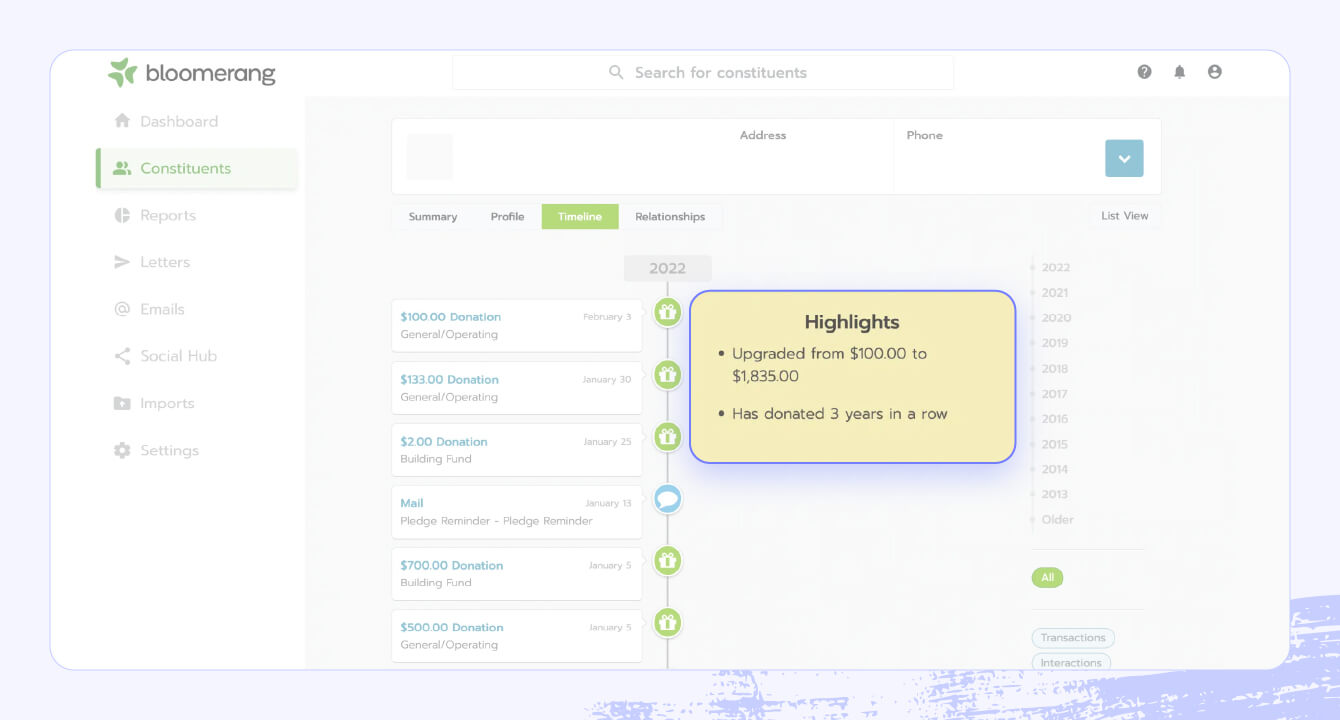Image resolution: width=1340 pixels, height=720 pixels.
Task: Jump to 2021 in year list
Action: coord(1055,293)
